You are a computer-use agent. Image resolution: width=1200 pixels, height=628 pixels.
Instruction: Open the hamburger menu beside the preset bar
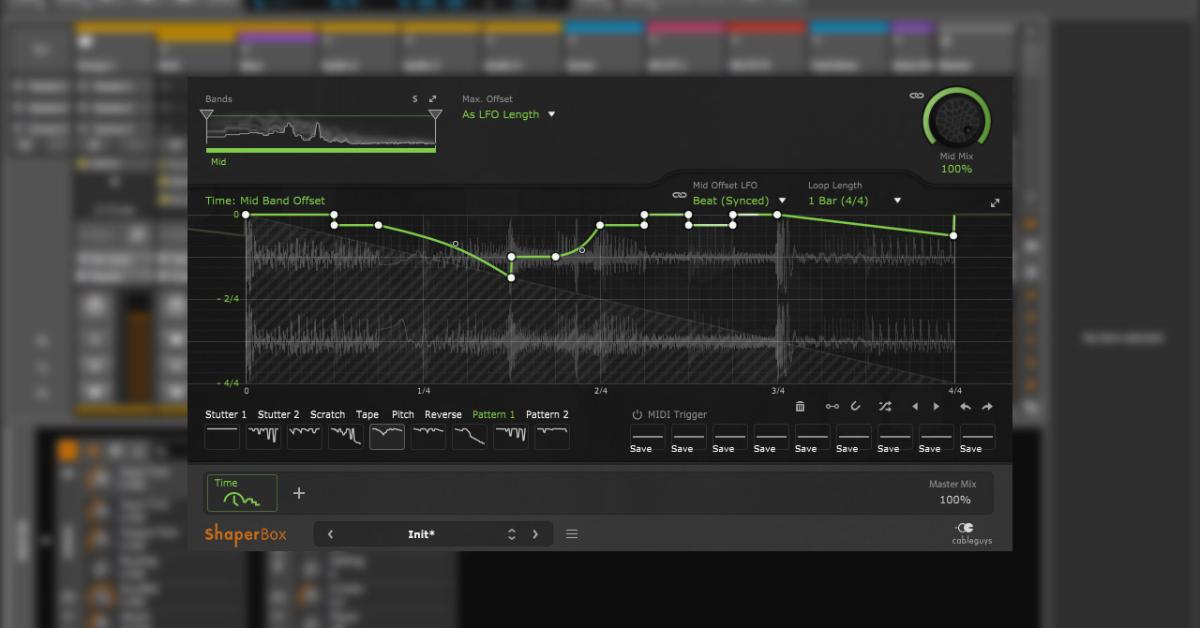tap(572, 534)
